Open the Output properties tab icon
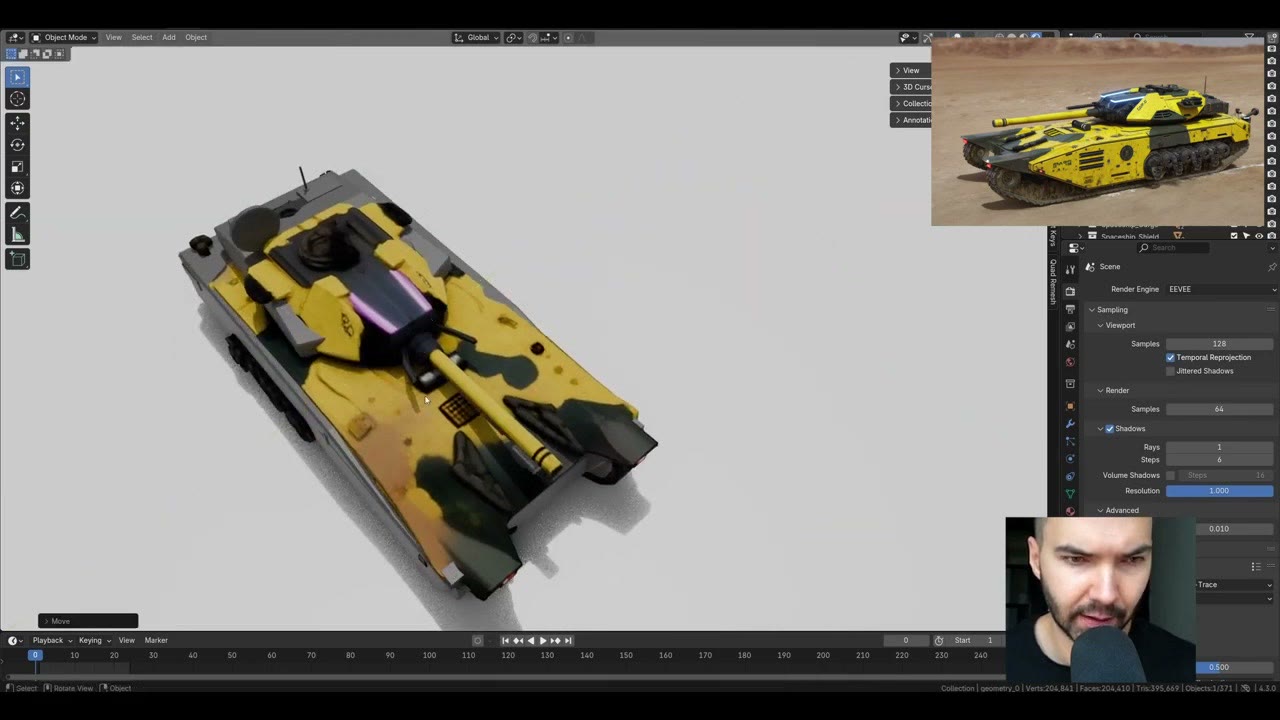This screenshot has height=720, width=1280. [x=1070, y=309]
